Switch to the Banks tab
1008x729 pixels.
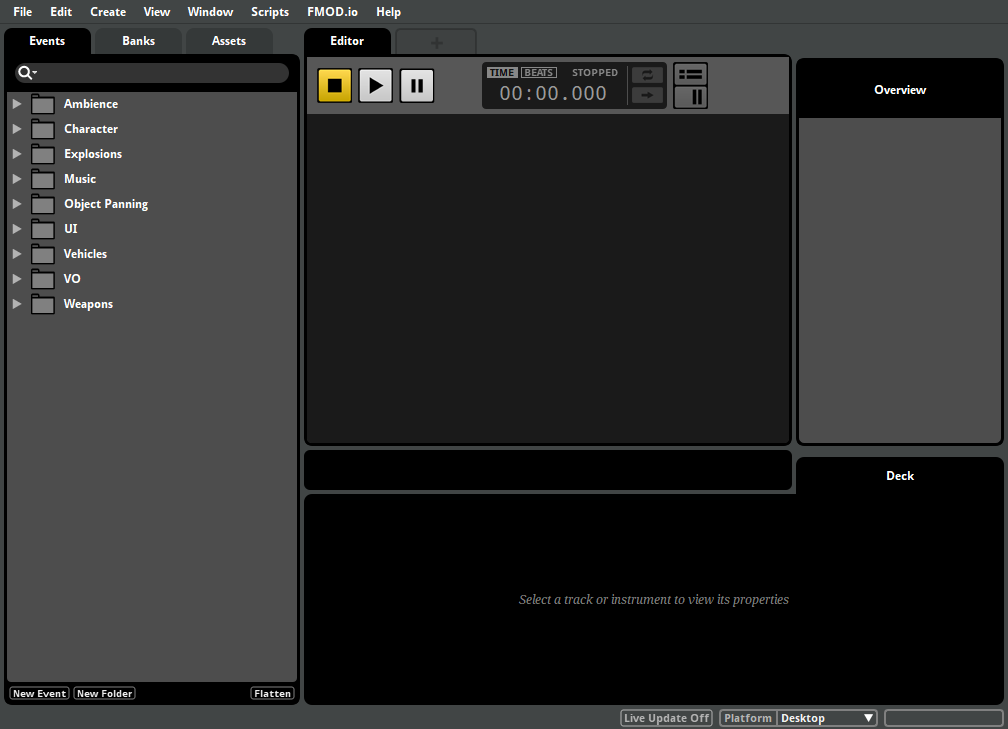tap(138, 40)
